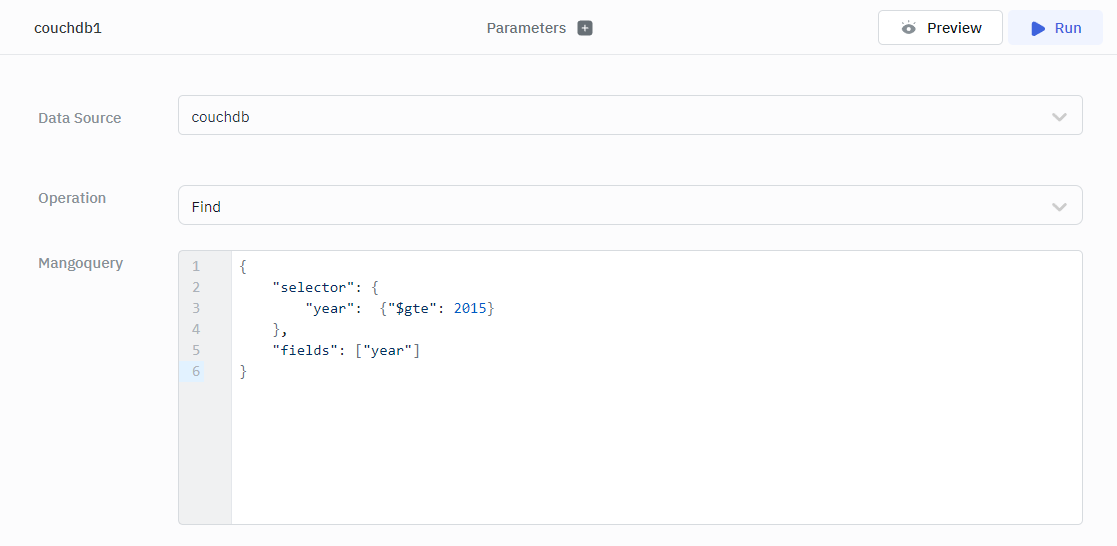Screen dimensions: 1117x546
Task: Open the couchdb data source dropdown
Action: point(629,117)
